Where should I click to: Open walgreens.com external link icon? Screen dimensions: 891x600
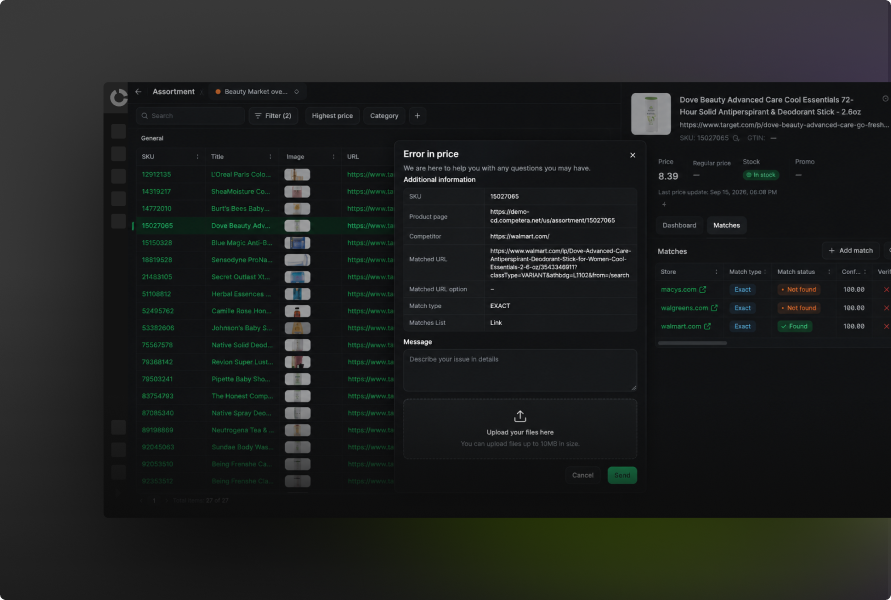714,308
